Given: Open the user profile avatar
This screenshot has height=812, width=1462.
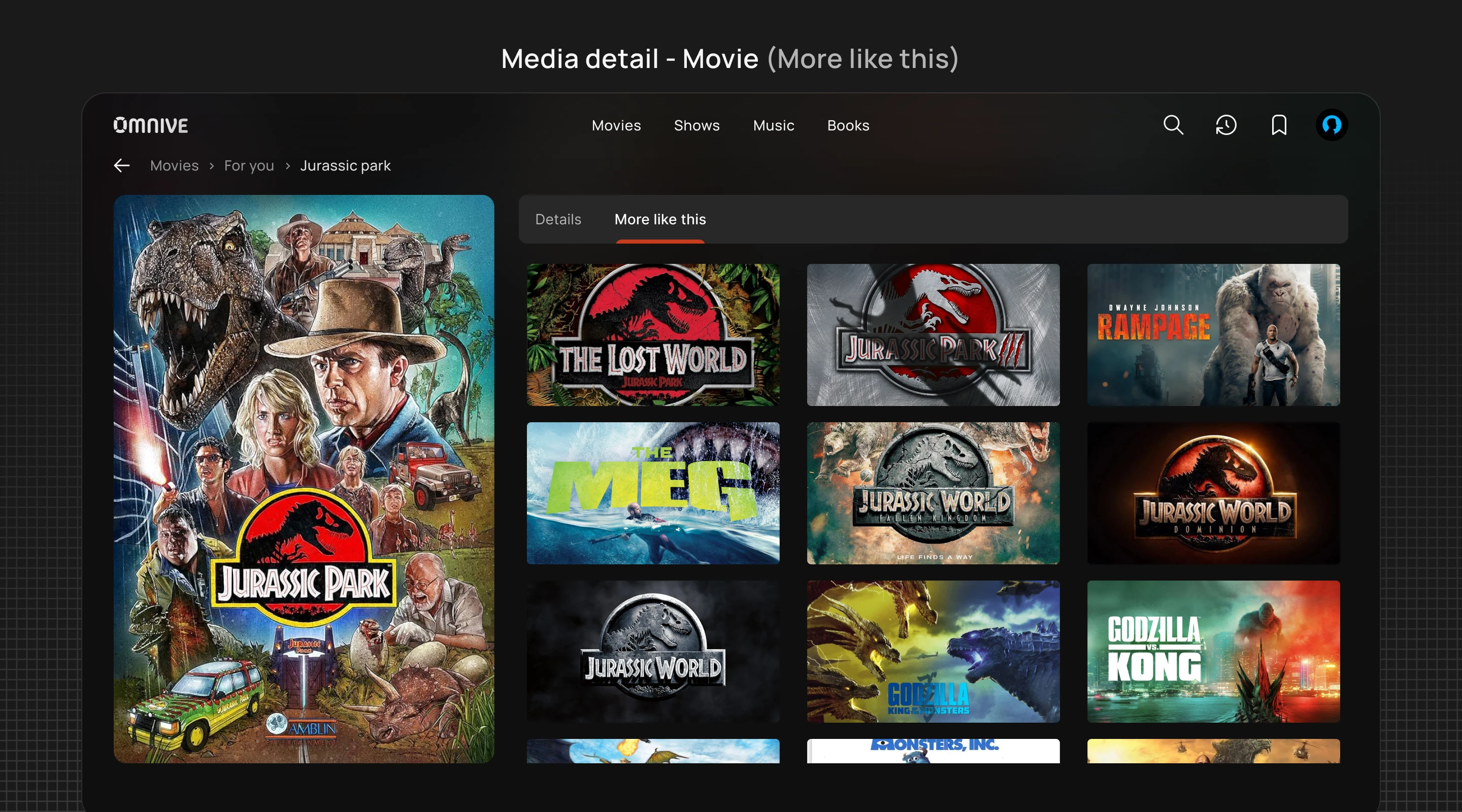Looking at the screenshot, I should 1332,125.
